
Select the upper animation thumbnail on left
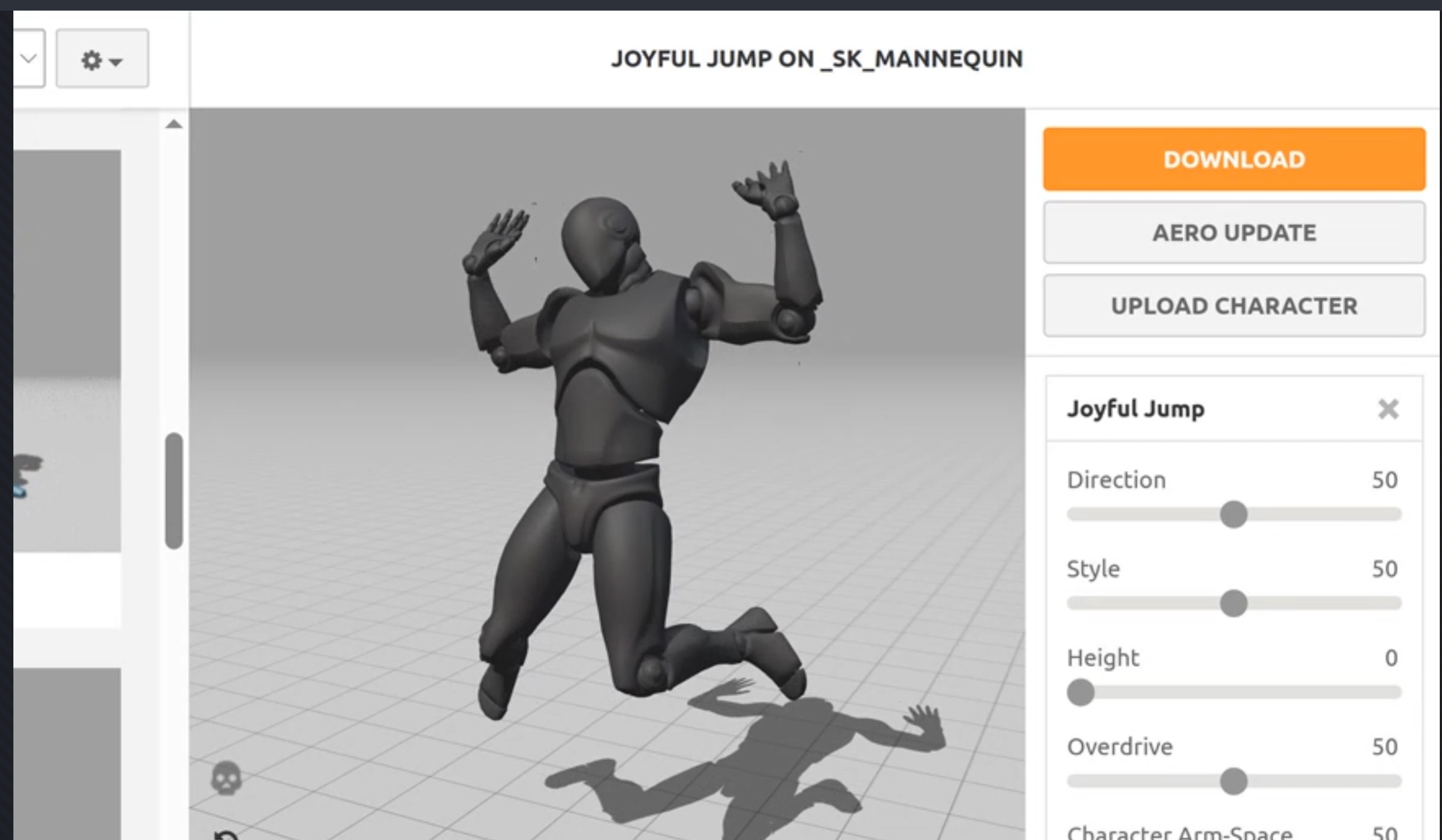coord(66,350)
